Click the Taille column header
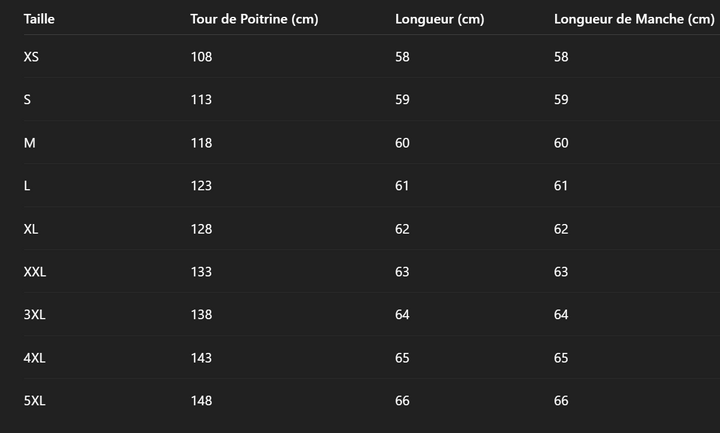This screenshot has height=433, width=720. click(39, 19)
